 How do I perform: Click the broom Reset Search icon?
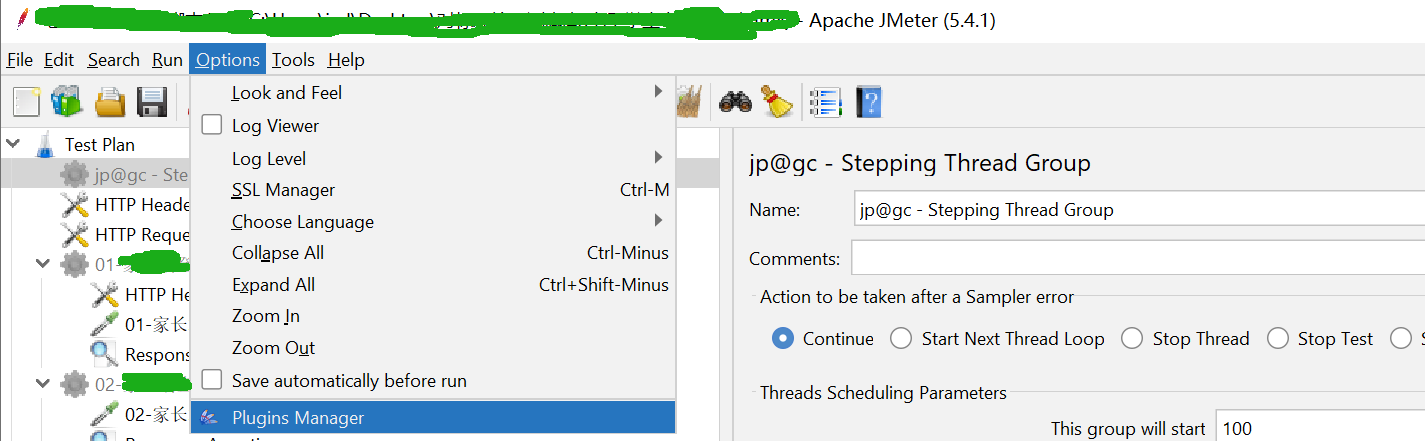click(777, 101)
